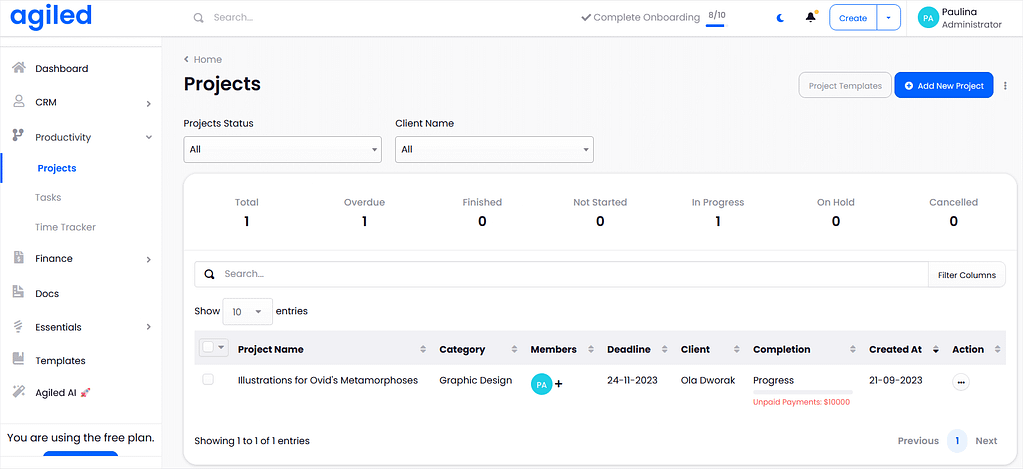
Task: Open the vertical three-dot options menu
Action: click(1005, 85)
